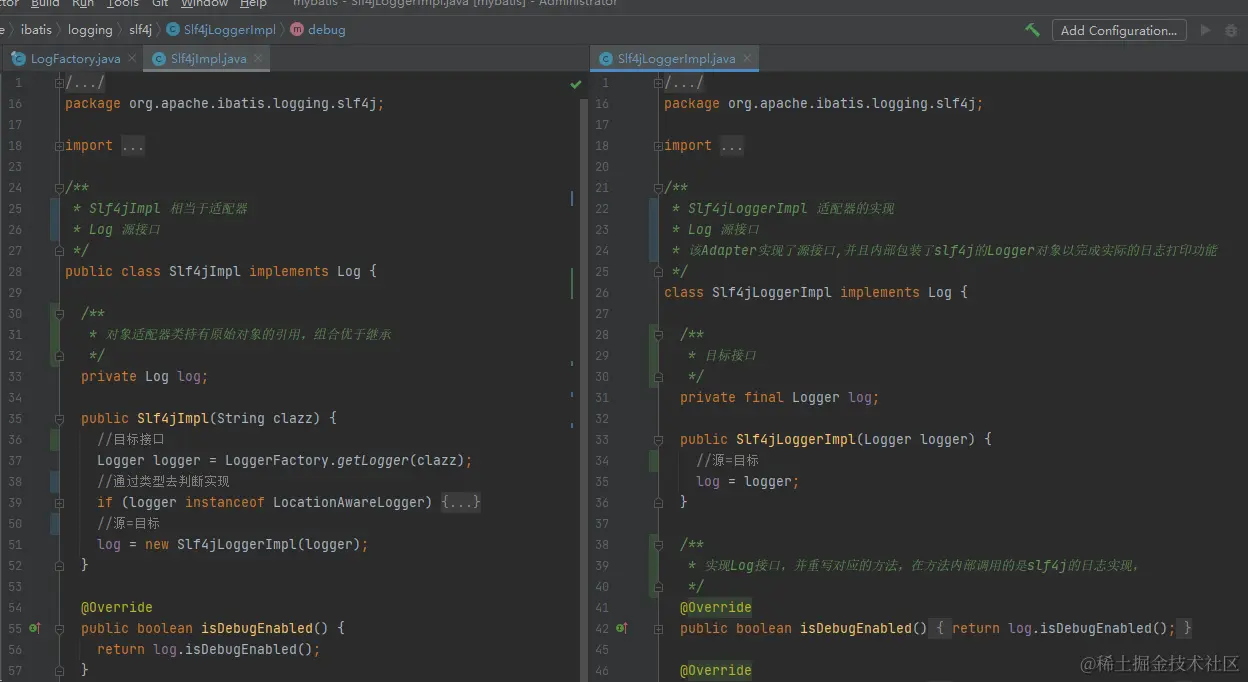Collapse the Javadoc starting on left line 30
The image size is (1248, 682).
[60, 314]
